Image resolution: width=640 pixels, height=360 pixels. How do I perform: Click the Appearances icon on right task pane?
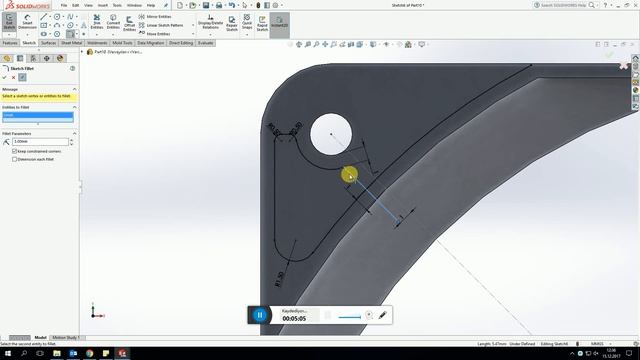tap(635, 90)
